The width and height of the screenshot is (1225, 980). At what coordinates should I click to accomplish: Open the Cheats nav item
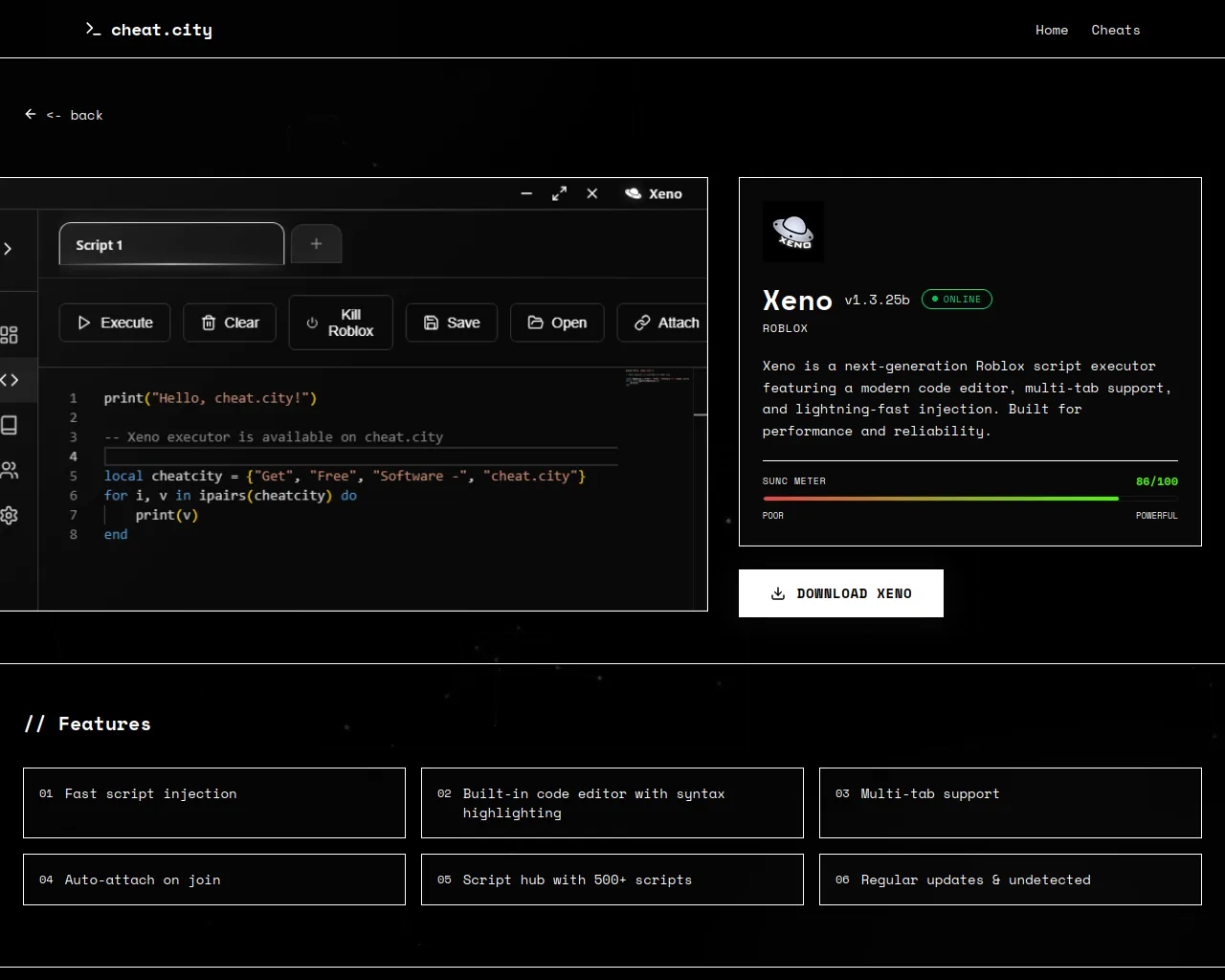tap(1116, 30)
